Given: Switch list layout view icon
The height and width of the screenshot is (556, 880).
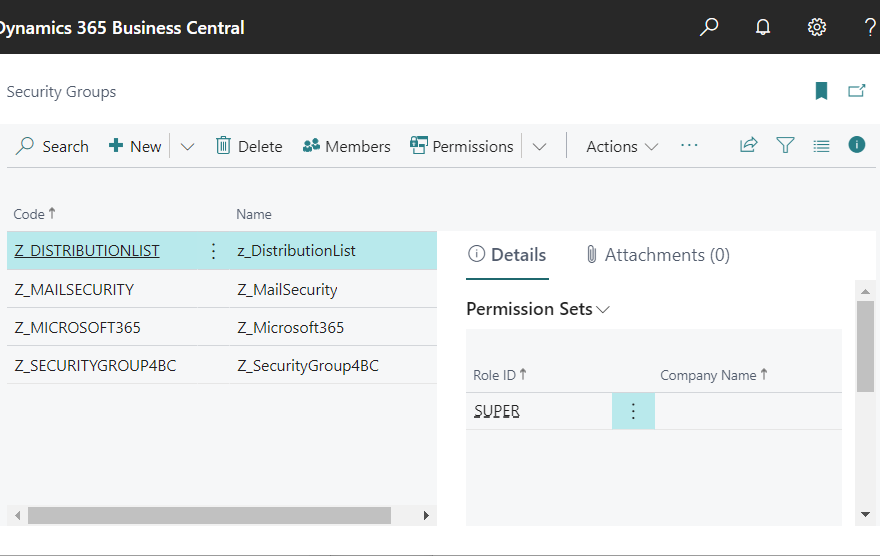Looking at the screenshot, I should coord(821,146).
